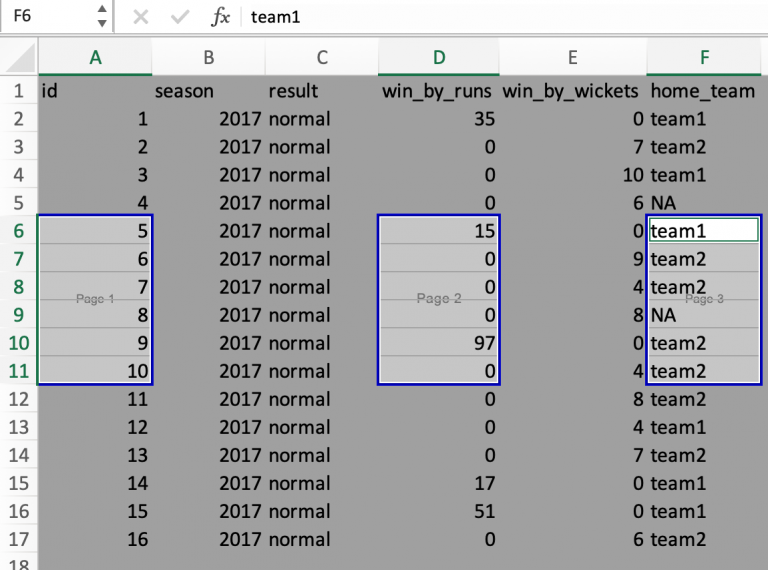Image resolution: width=768 pixels, height=570 pixels.
Task: Select column B header
Action: point(209,58)
